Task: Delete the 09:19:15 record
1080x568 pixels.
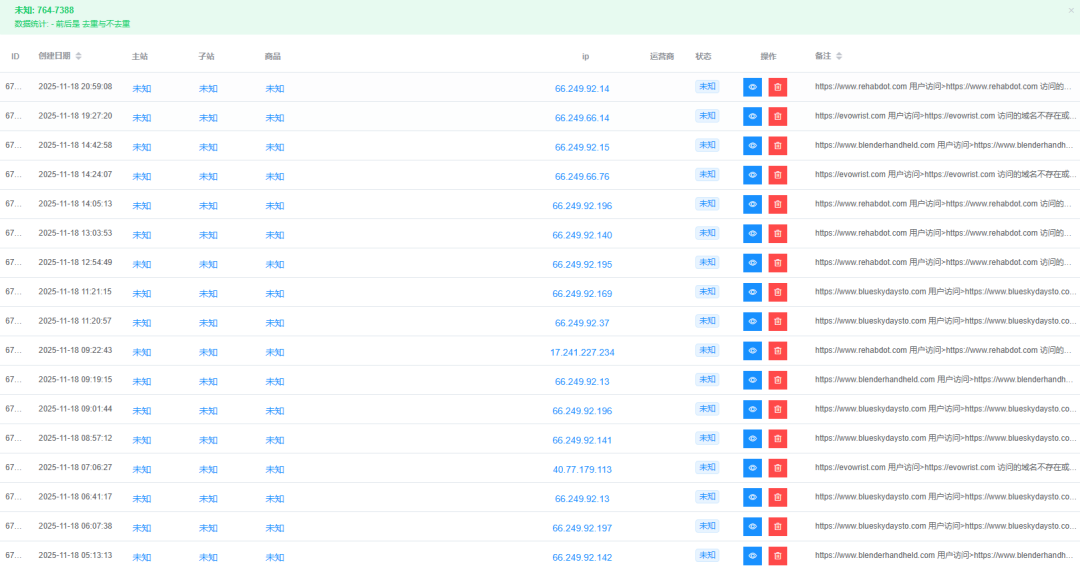Action: [778, 380]
